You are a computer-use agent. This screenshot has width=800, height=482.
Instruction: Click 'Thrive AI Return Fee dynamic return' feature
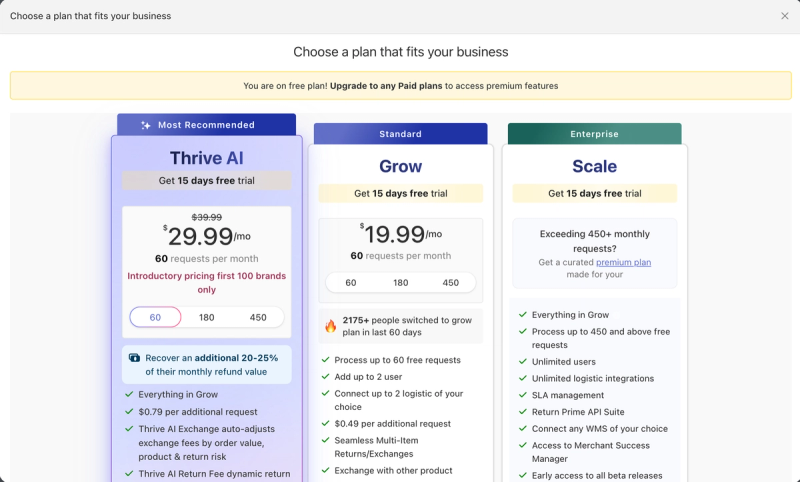tap(214, 474)
